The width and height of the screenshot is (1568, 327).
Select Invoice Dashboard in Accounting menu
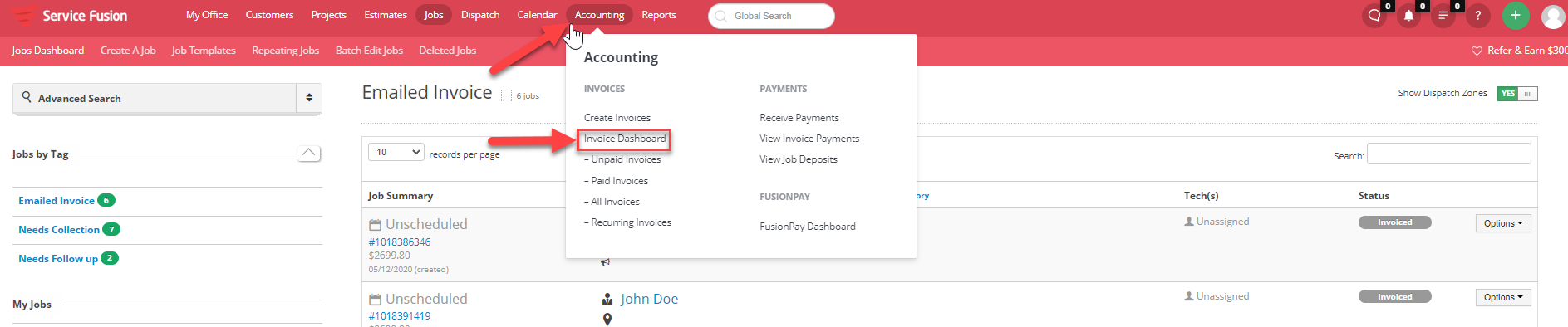[x=625, y=139]
